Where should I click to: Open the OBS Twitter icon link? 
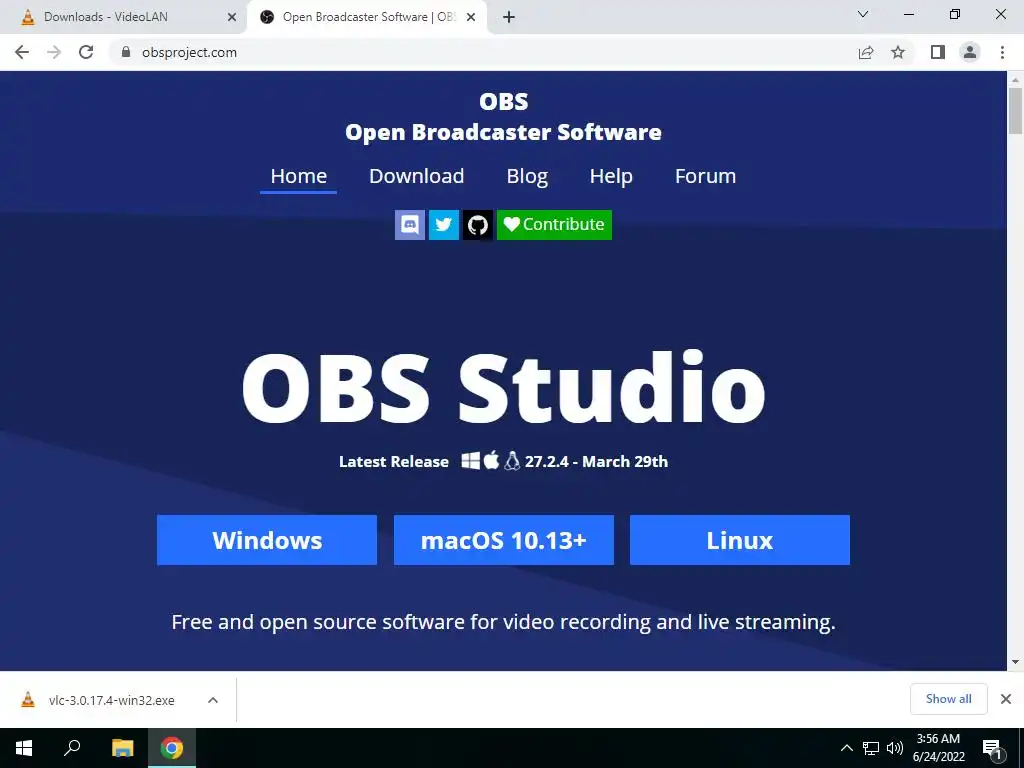pyautogui.click(x=443, y=225)
